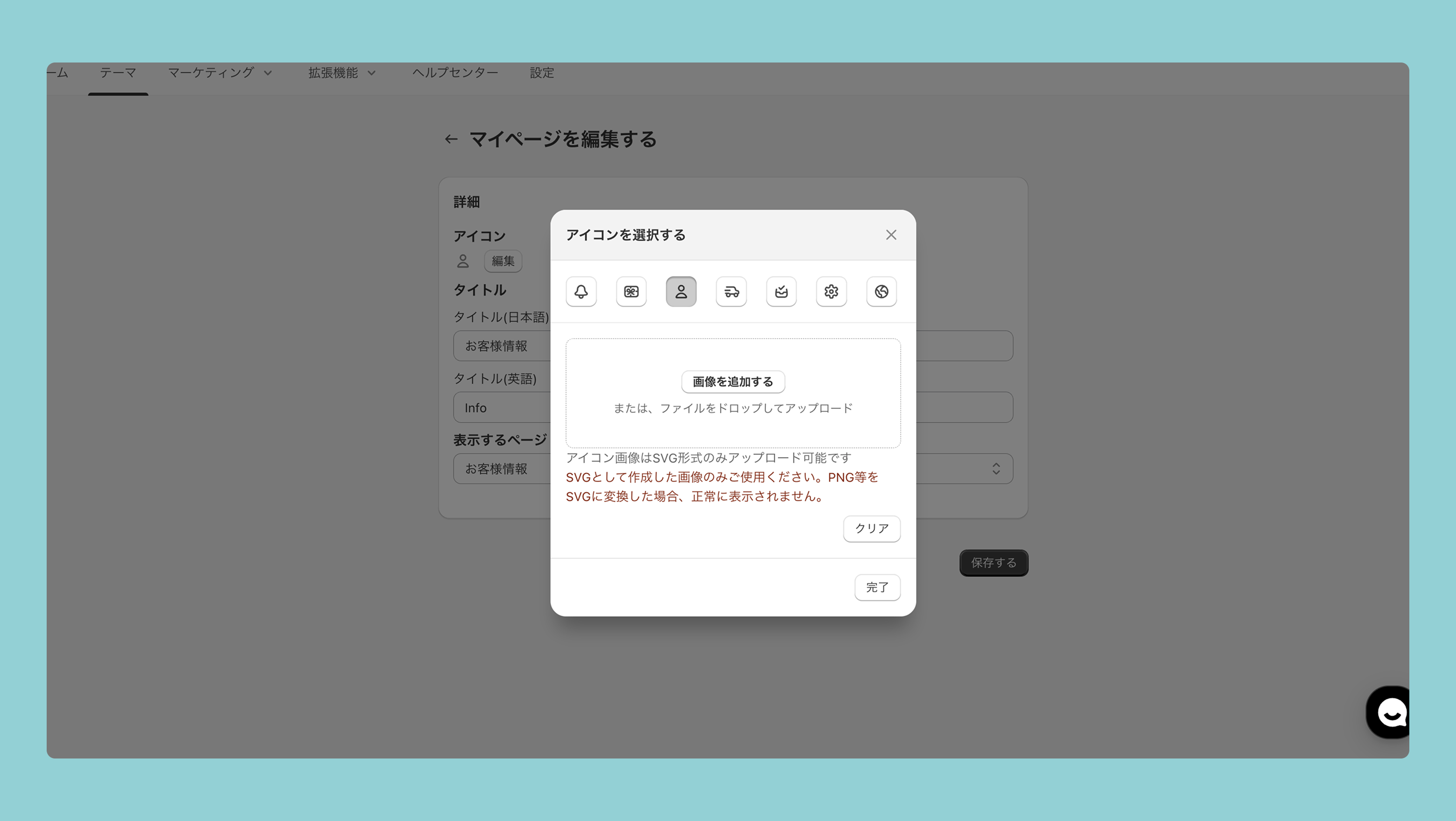Select the gear settings icon
This screenshot has width=1456, height=821.
831,292
